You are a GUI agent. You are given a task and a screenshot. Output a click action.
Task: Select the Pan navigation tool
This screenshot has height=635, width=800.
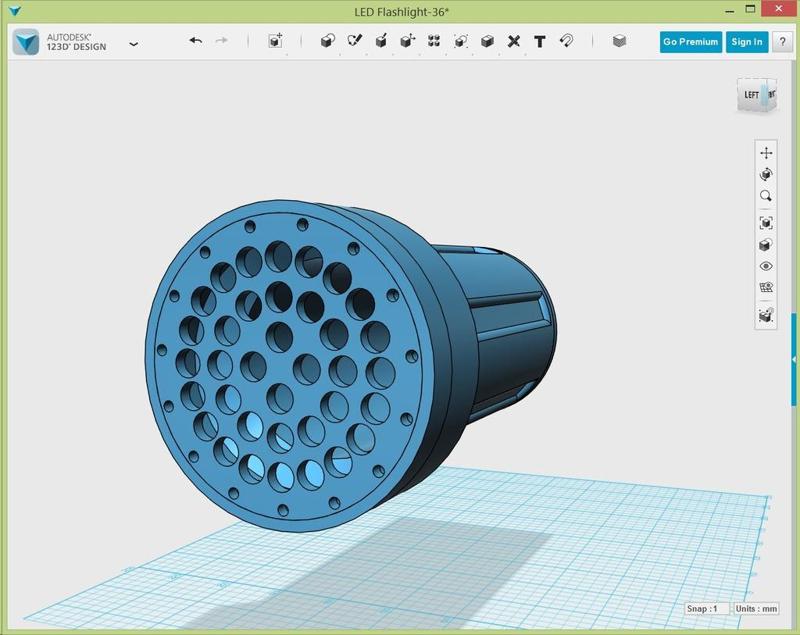(x=766, y=153)
